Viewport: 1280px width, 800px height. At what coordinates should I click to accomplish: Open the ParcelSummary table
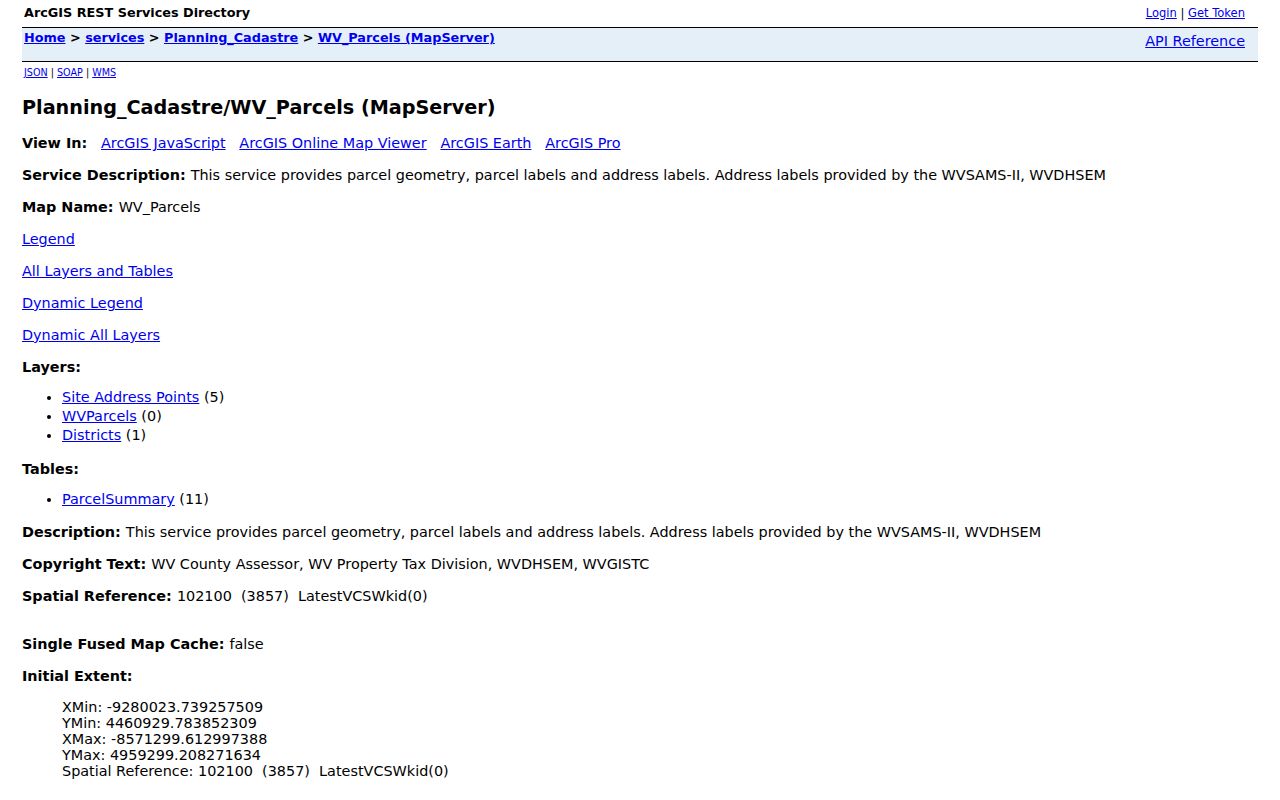pyautogui.click(x=118, y=499)
